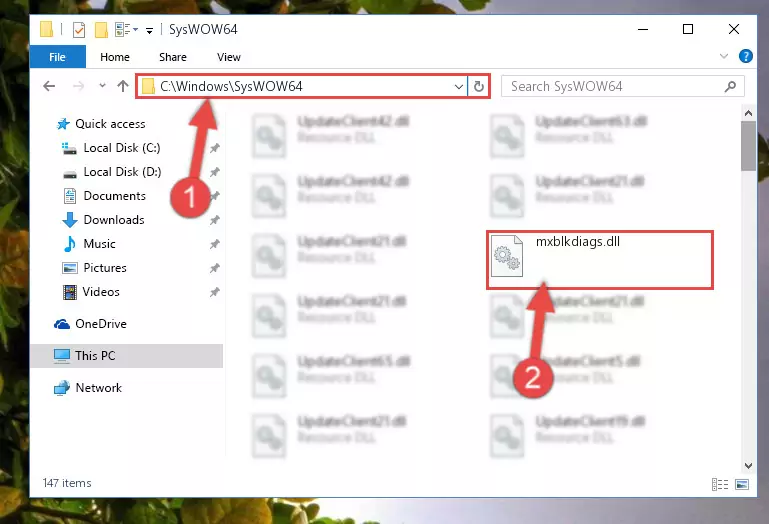
Task: Switch to the Share ribbon tab
Action: coord(173,57)
